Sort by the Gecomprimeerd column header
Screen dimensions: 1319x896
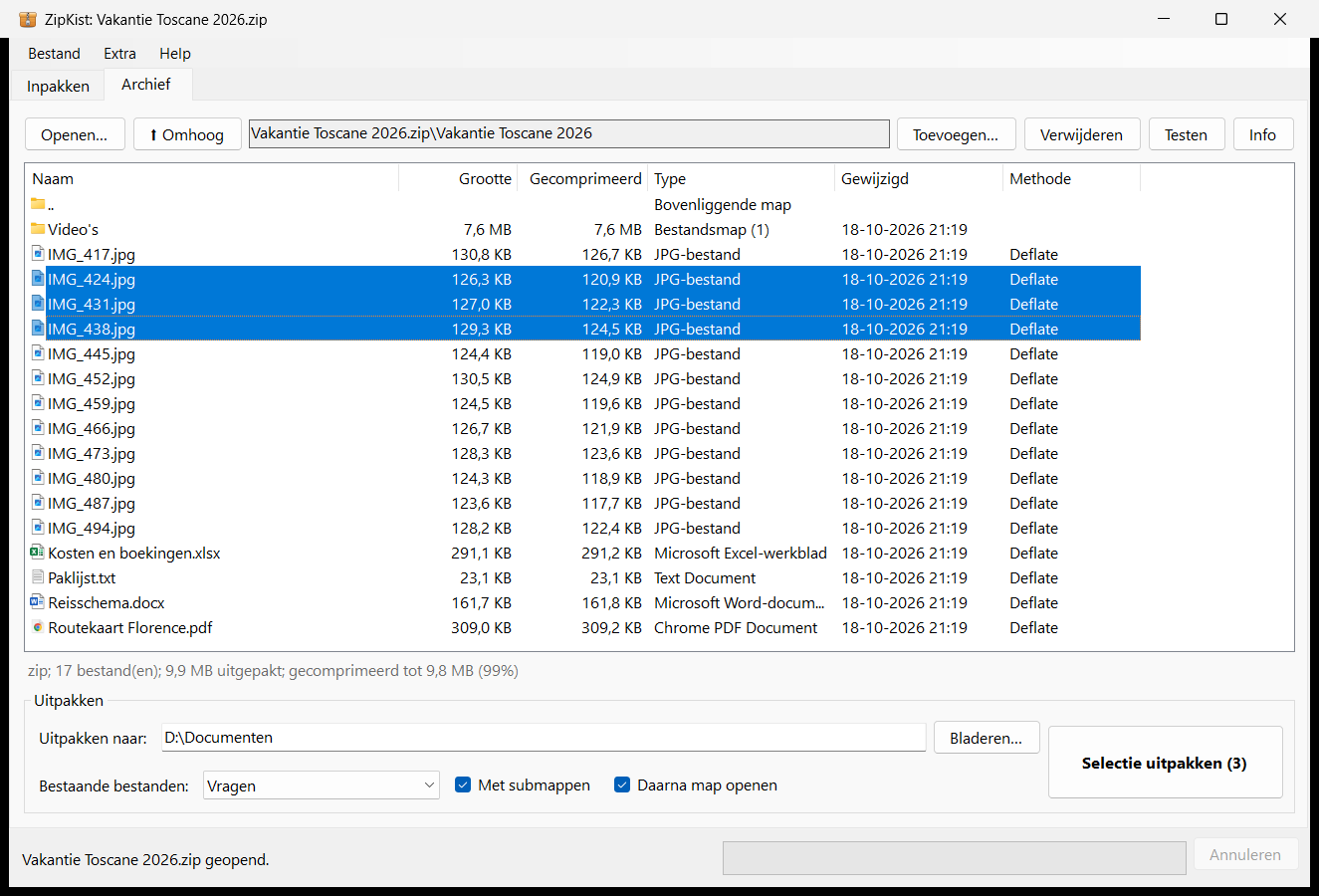click(x=584, y=178)
